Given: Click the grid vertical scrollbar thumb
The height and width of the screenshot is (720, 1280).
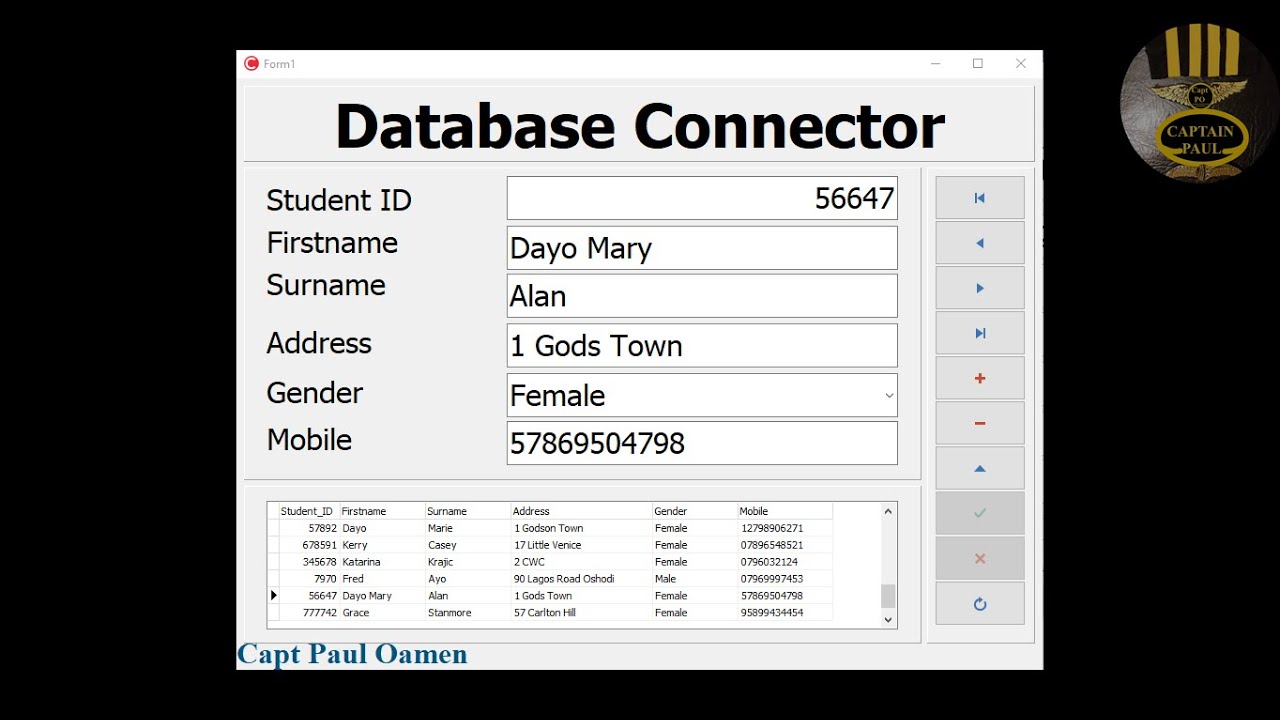Looking at the screenshot, I should click(x=888, y=596).
